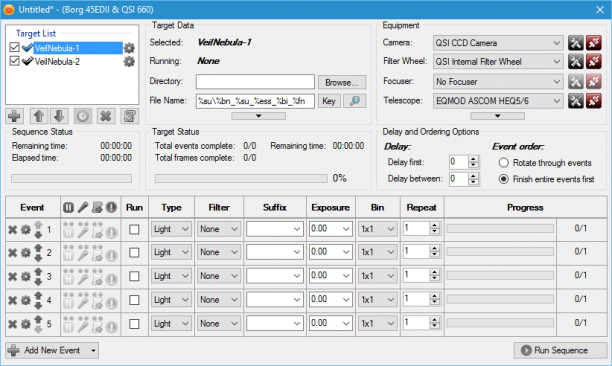Viewport: 612px width, 366px height.
Task: Click the Browse button
Action: coord(342,82)
